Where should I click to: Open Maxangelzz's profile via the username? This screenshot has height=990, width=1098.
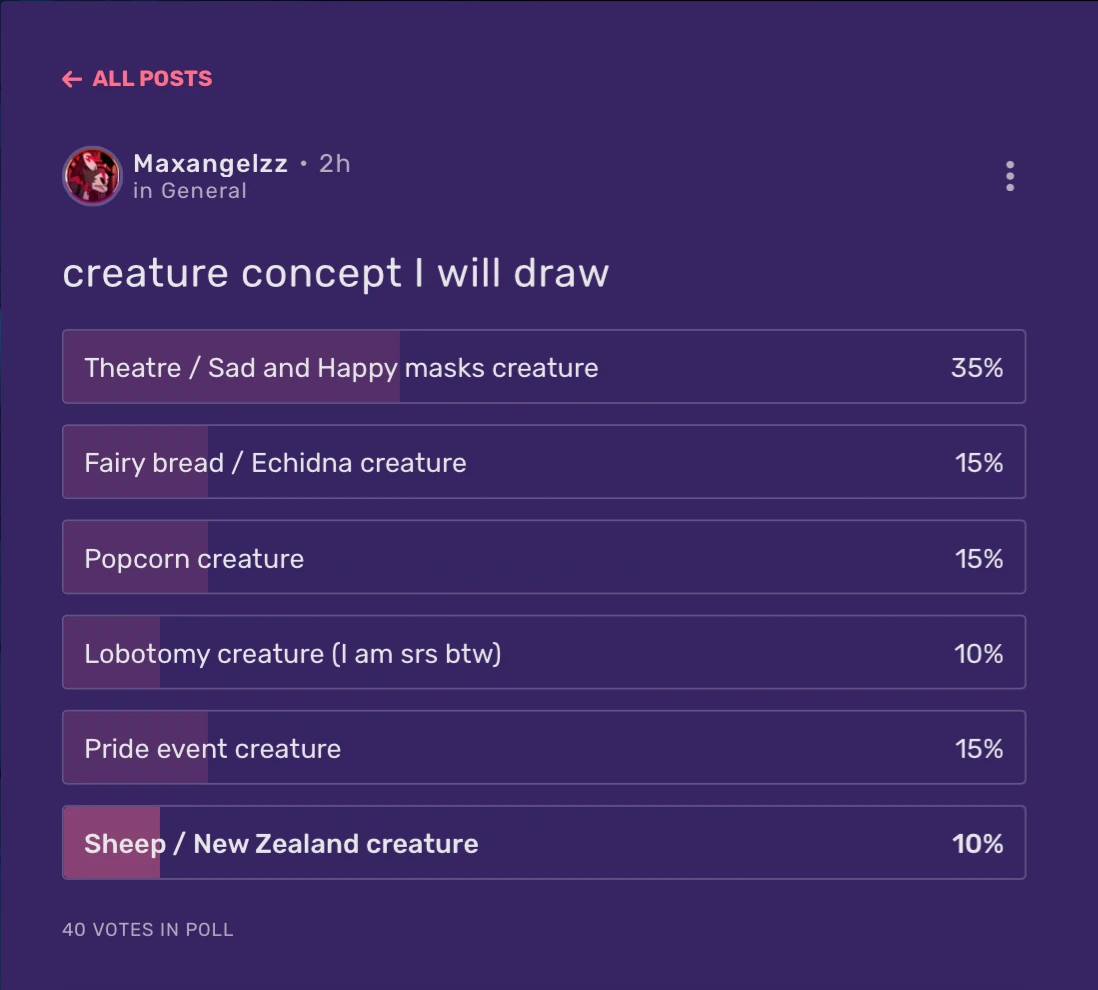pos(210,163)
